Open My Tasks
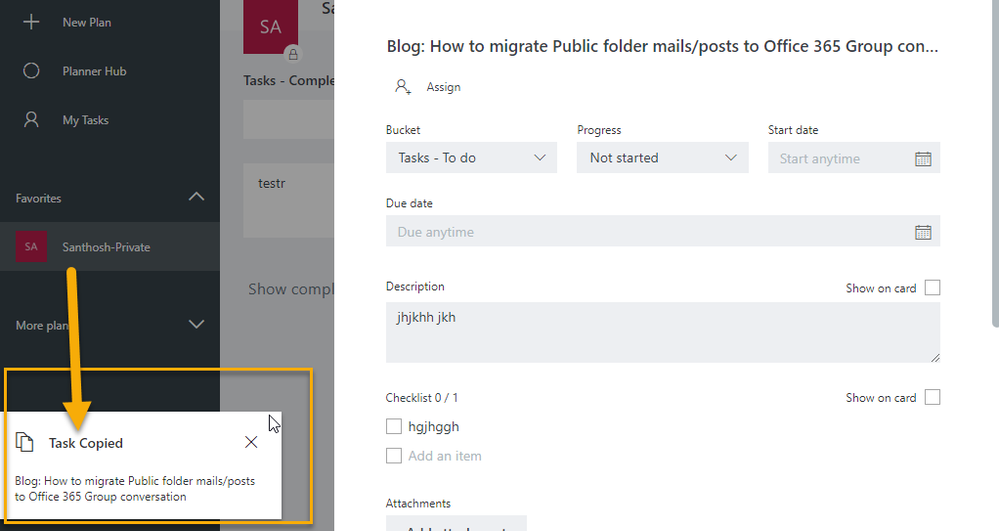The image size is (999, 531). click(x=85, y=120)
